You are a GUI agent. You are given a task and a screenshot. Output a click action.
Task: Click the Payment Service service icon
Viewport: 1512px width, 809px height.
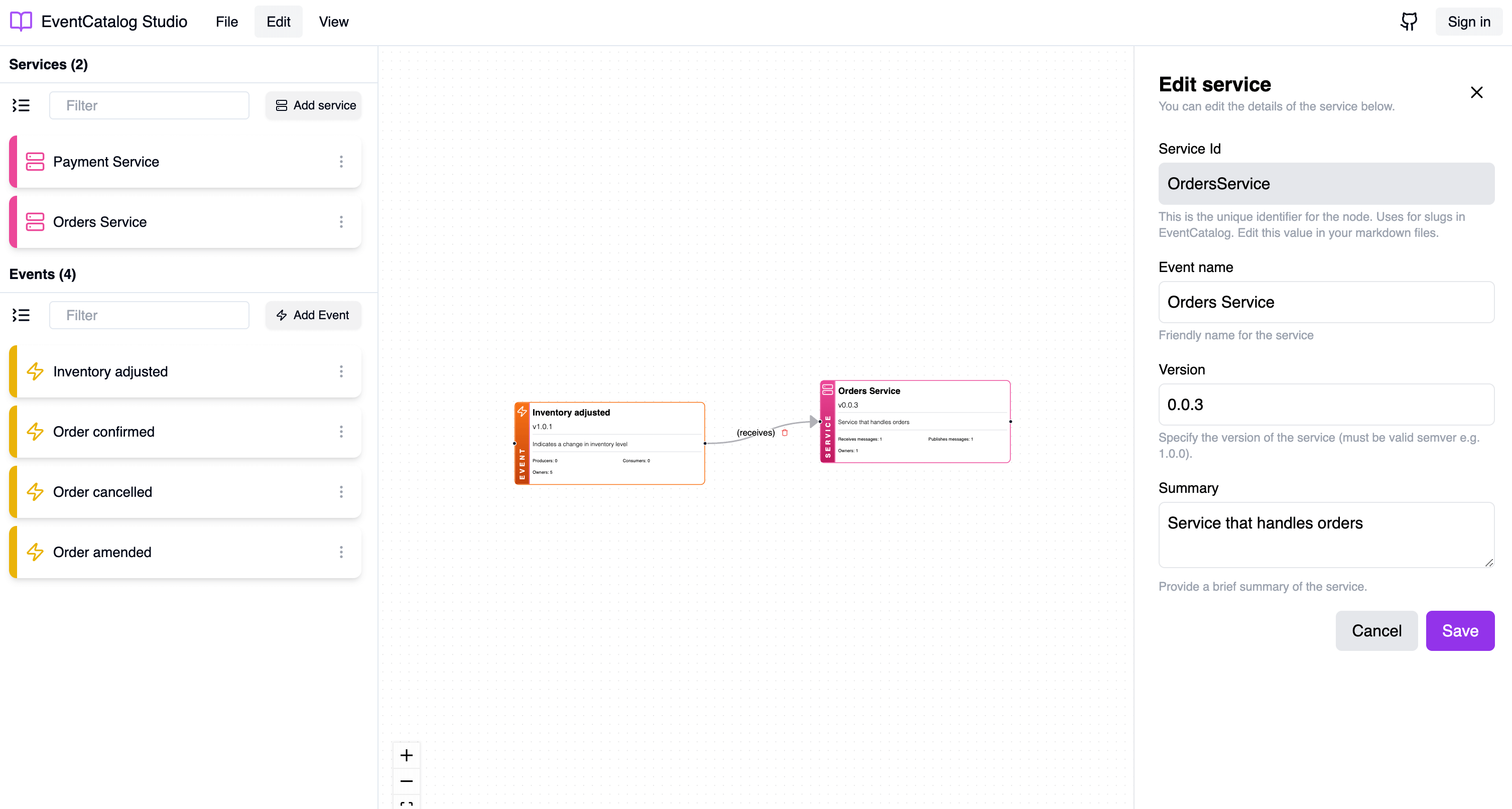click(35, 161)
